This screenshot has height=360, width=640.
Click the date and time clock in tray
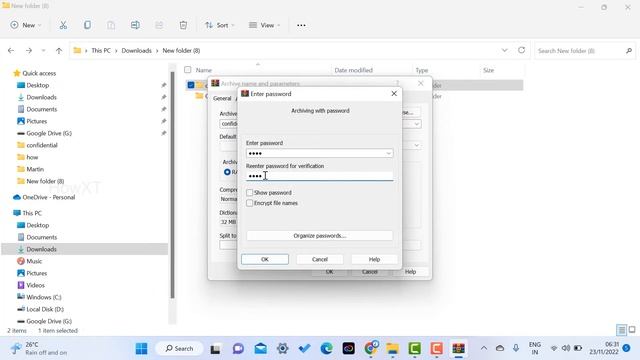point(603,348)
